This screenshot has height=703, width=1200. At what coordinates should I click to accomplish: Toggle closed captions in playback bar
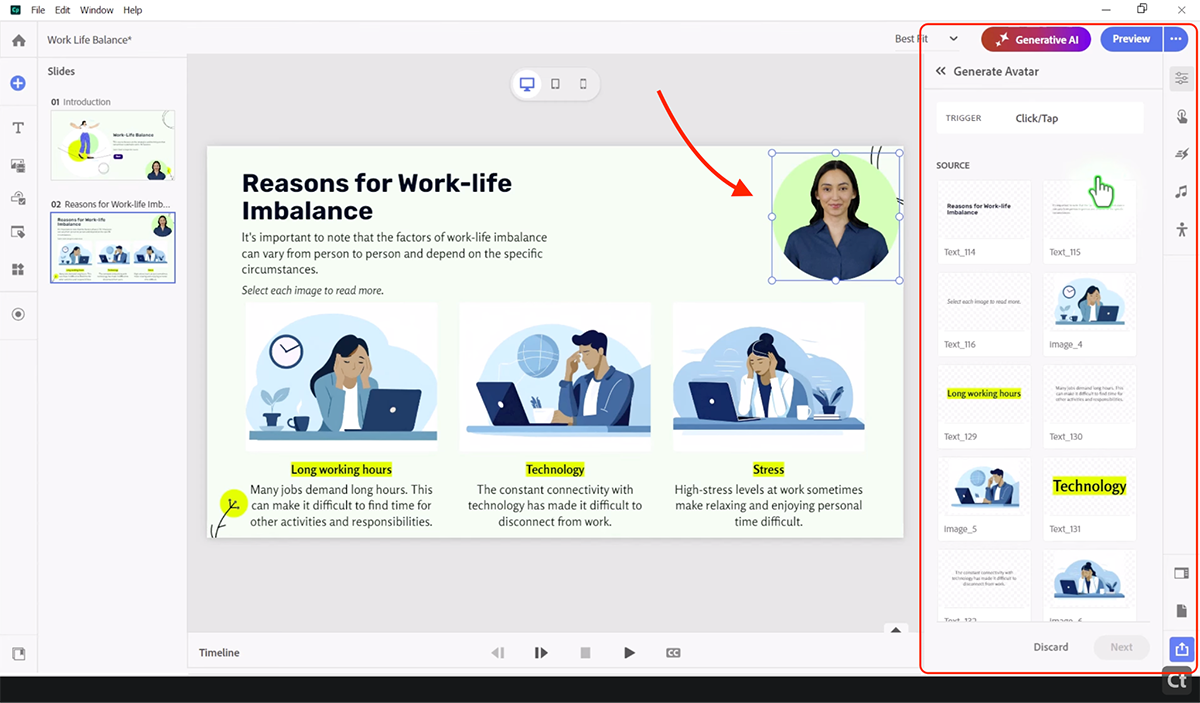point(673,652)
